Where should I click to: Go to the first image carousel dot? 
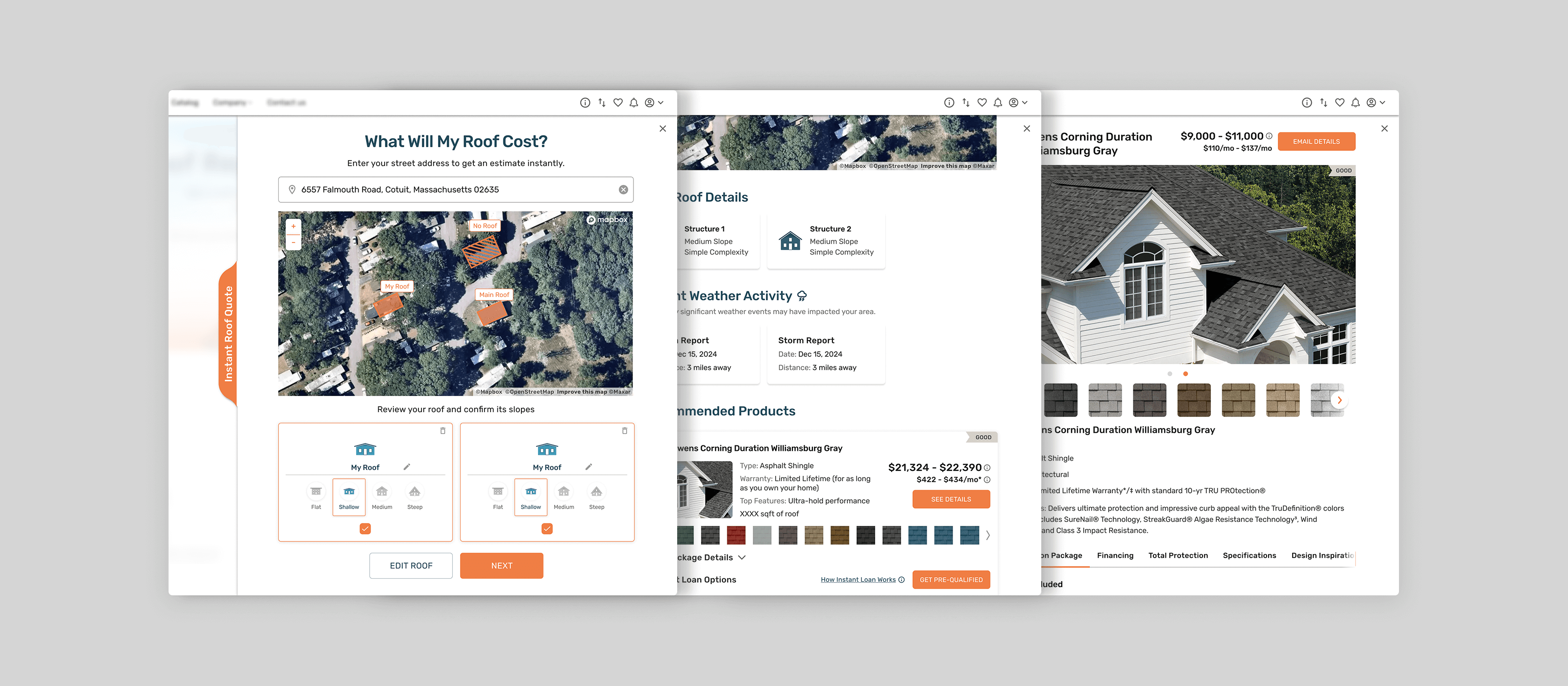[1169, 374]
